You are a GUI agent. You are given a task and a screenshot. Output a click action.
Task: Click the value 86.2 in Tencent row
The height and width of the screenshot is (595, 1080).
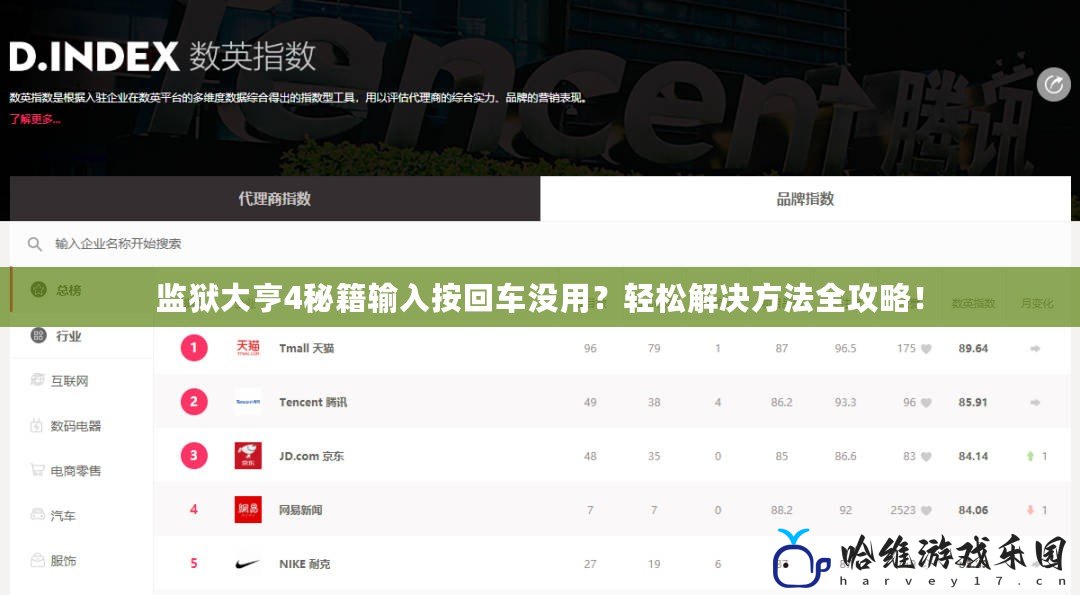(782, 402)
